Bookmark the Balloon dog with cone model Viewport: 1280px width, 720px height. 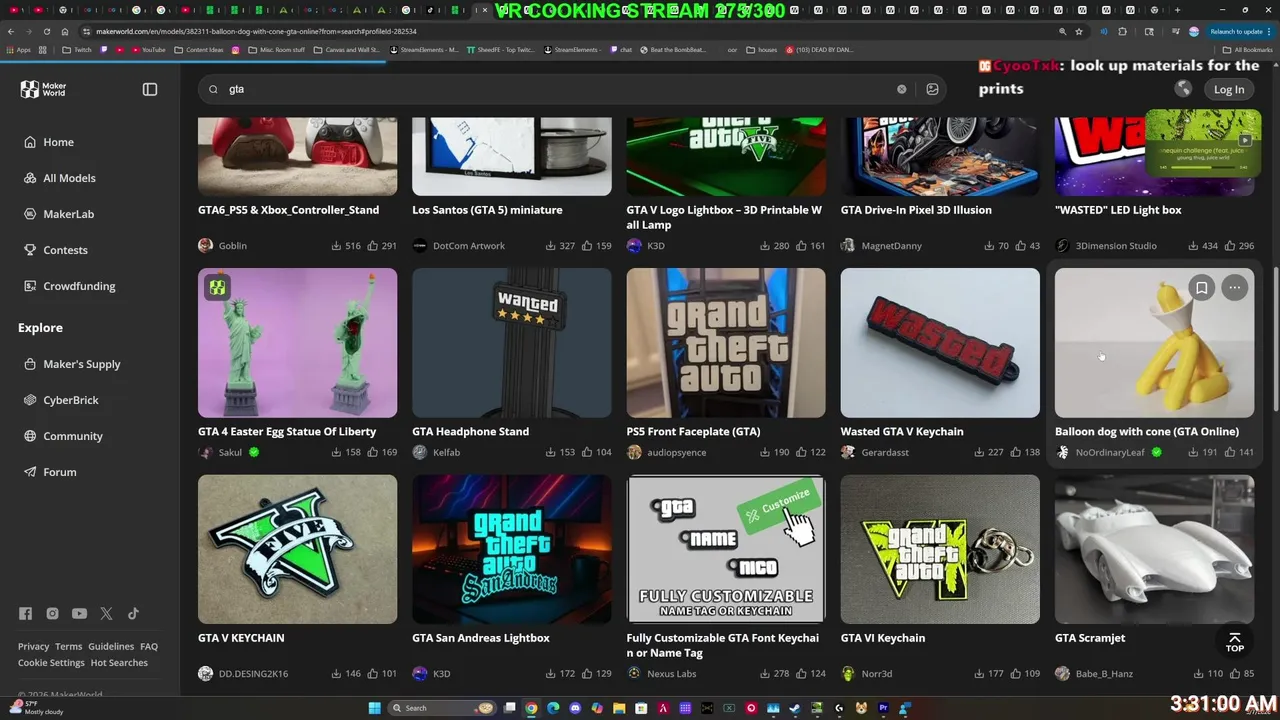click(x=1201, y=288)
